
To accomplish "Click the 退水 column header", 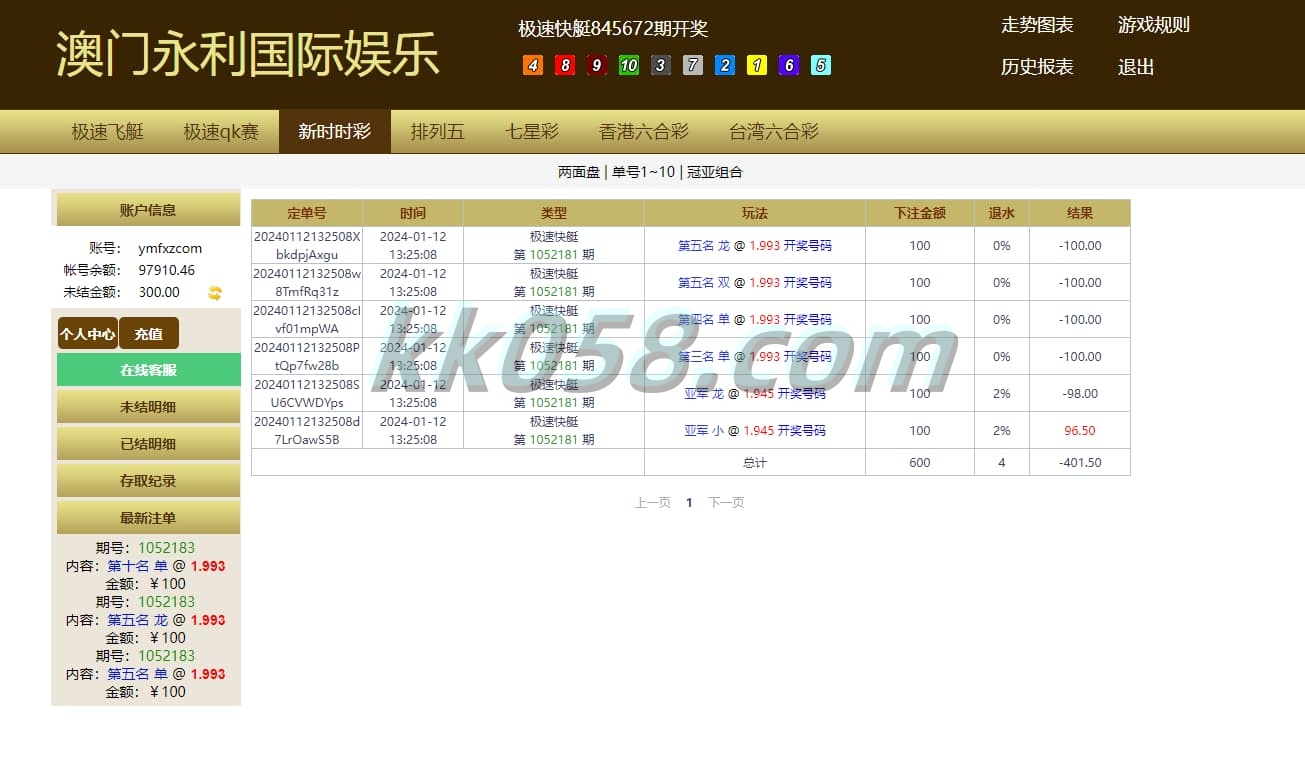I will (x=1002, y=213).
